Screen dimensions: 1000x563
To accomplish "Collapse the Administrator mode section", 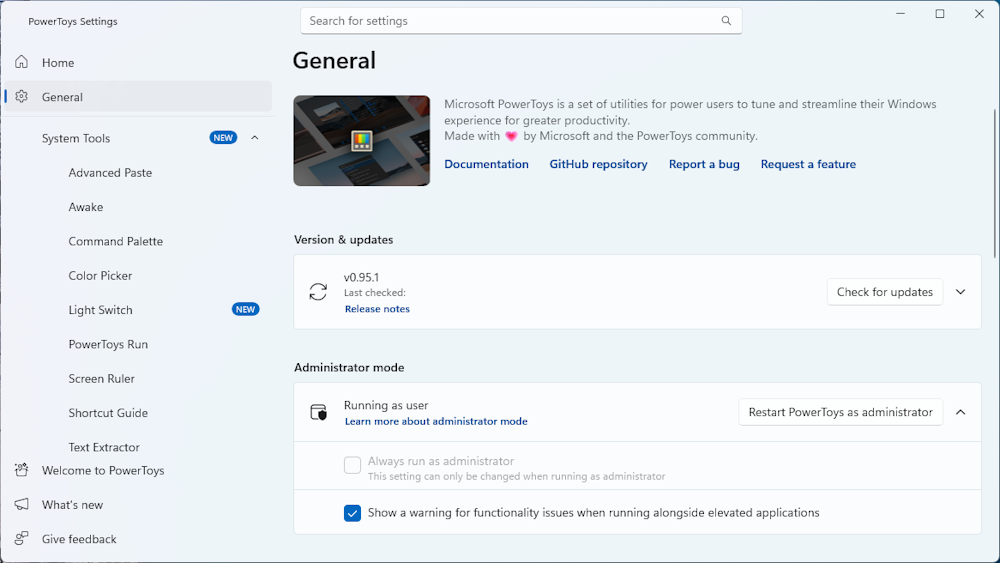I will [960, 412].
